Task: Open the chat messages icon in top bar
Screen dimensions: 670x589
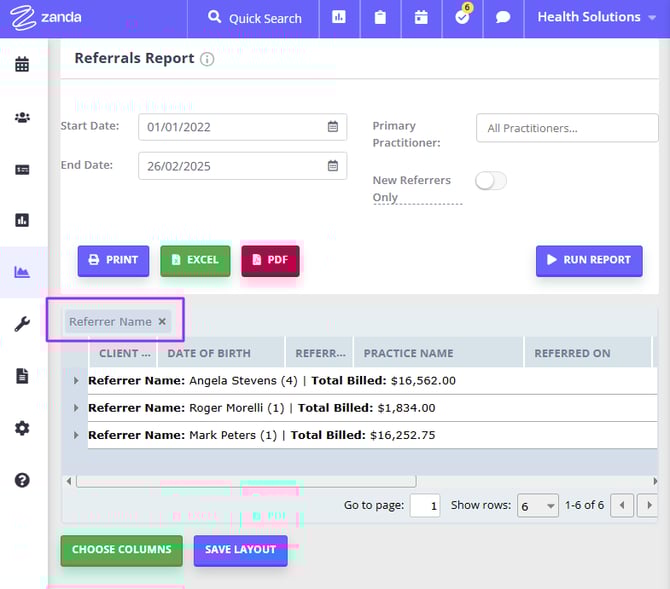Action: (503, 18)
